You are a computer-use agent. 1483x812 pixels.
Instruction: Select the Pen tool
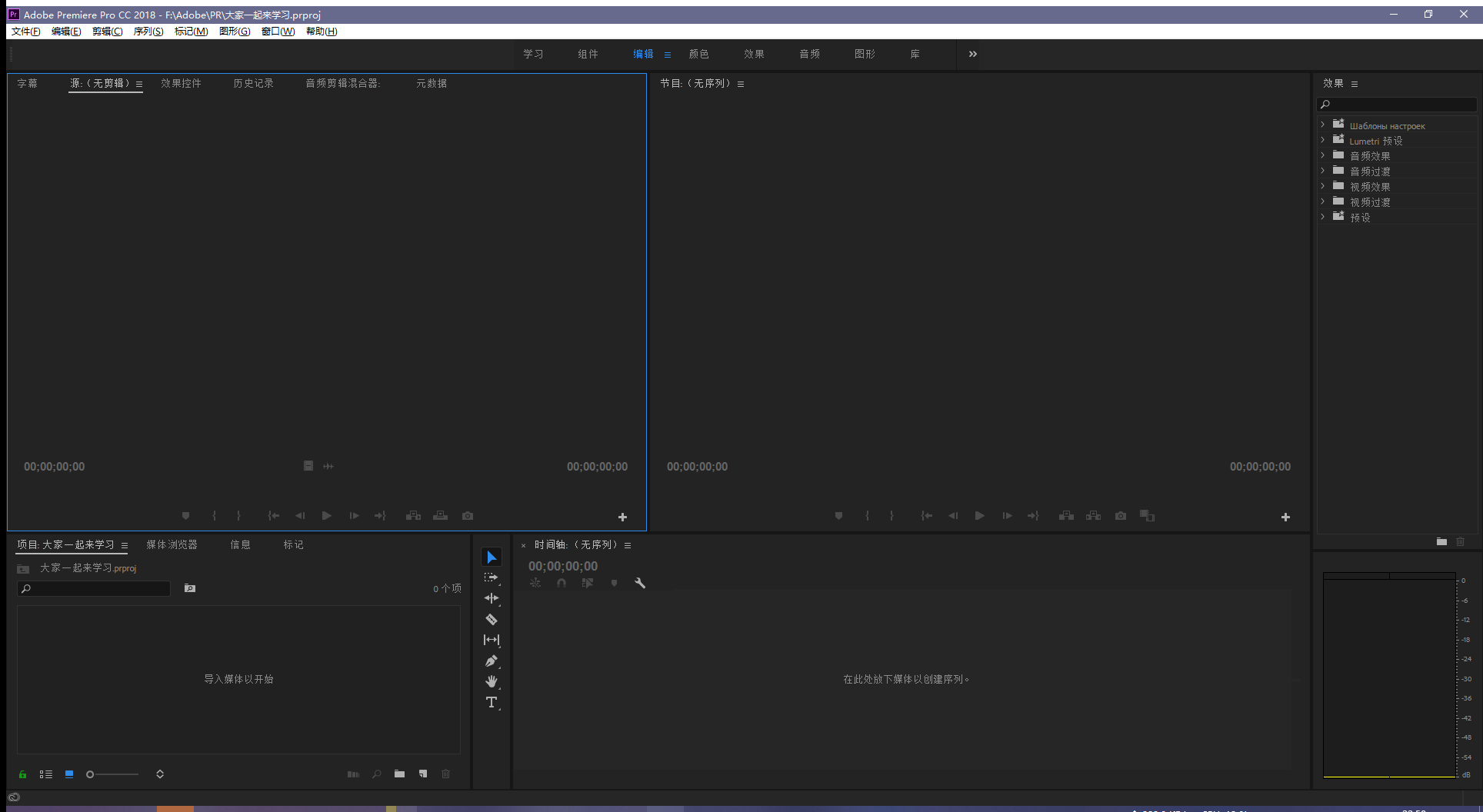point(492,661)
